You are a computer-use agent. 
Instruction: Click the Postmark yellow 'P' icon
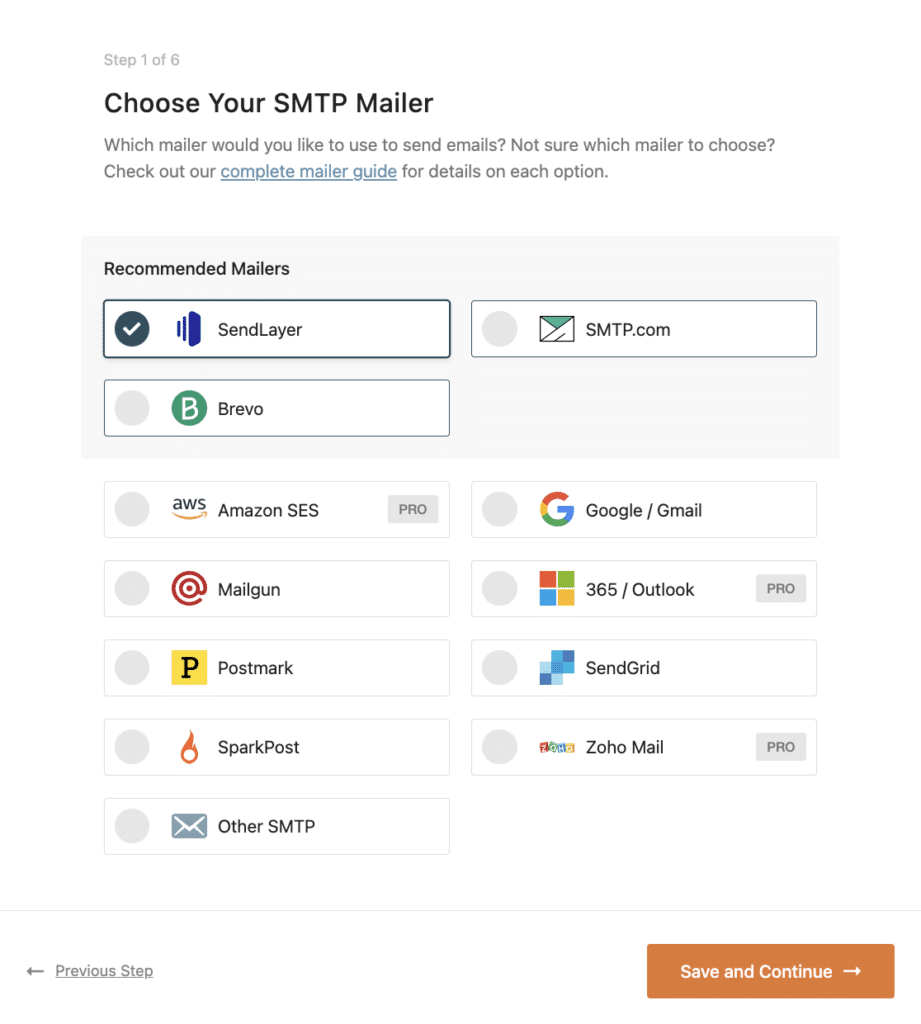click(189, 668)
